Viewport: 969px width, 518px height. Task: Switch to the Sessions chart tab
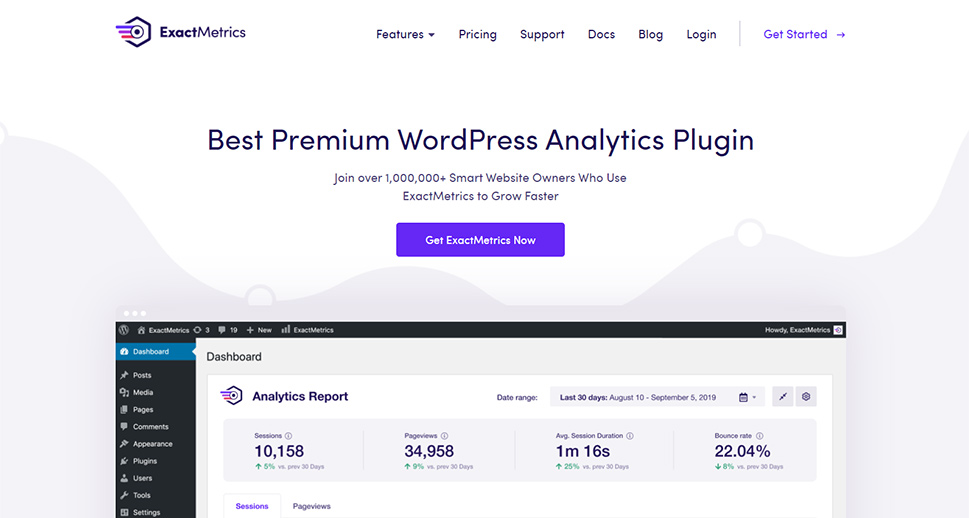click(252, 506)
